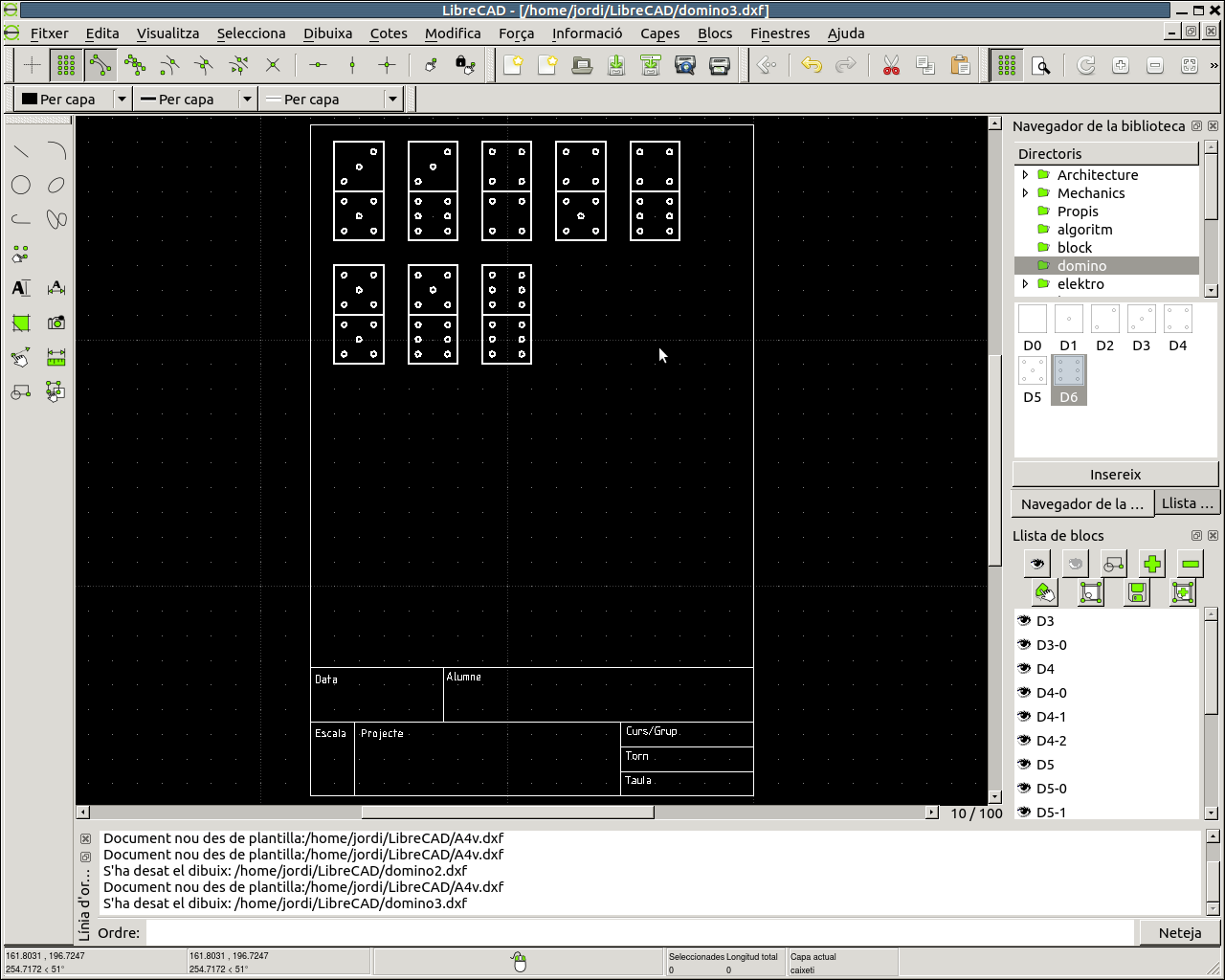
Task: Select the D6 library thumbnail
Action: point(1069,380)
